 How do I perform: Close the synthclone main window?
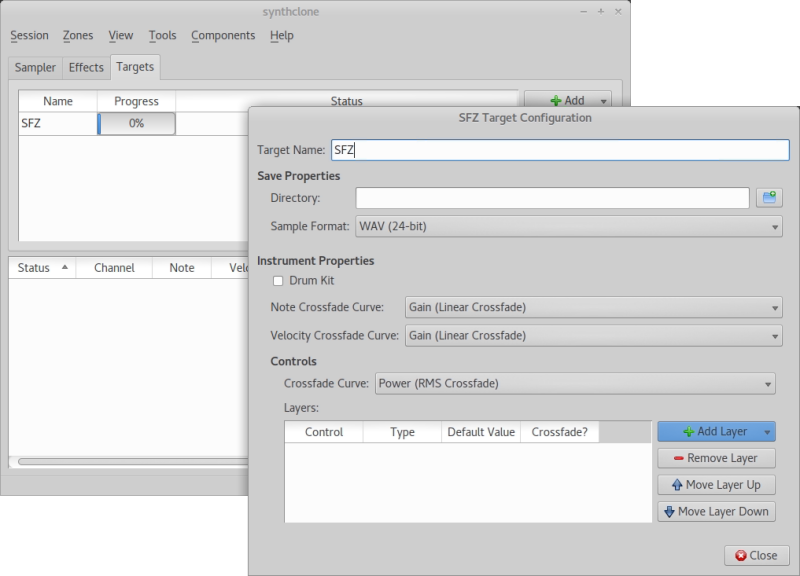[x=618, y=12]
